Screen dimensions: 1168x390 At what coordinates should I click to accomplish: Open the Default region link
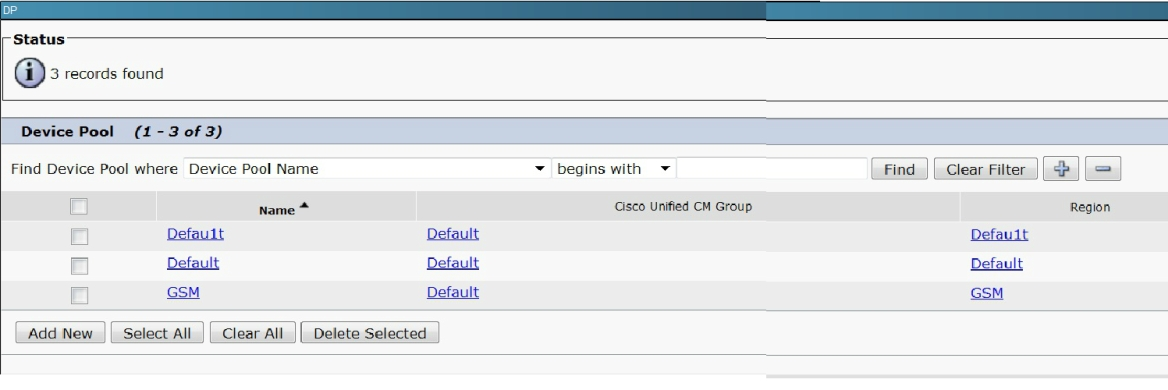(x=997, y=263)
